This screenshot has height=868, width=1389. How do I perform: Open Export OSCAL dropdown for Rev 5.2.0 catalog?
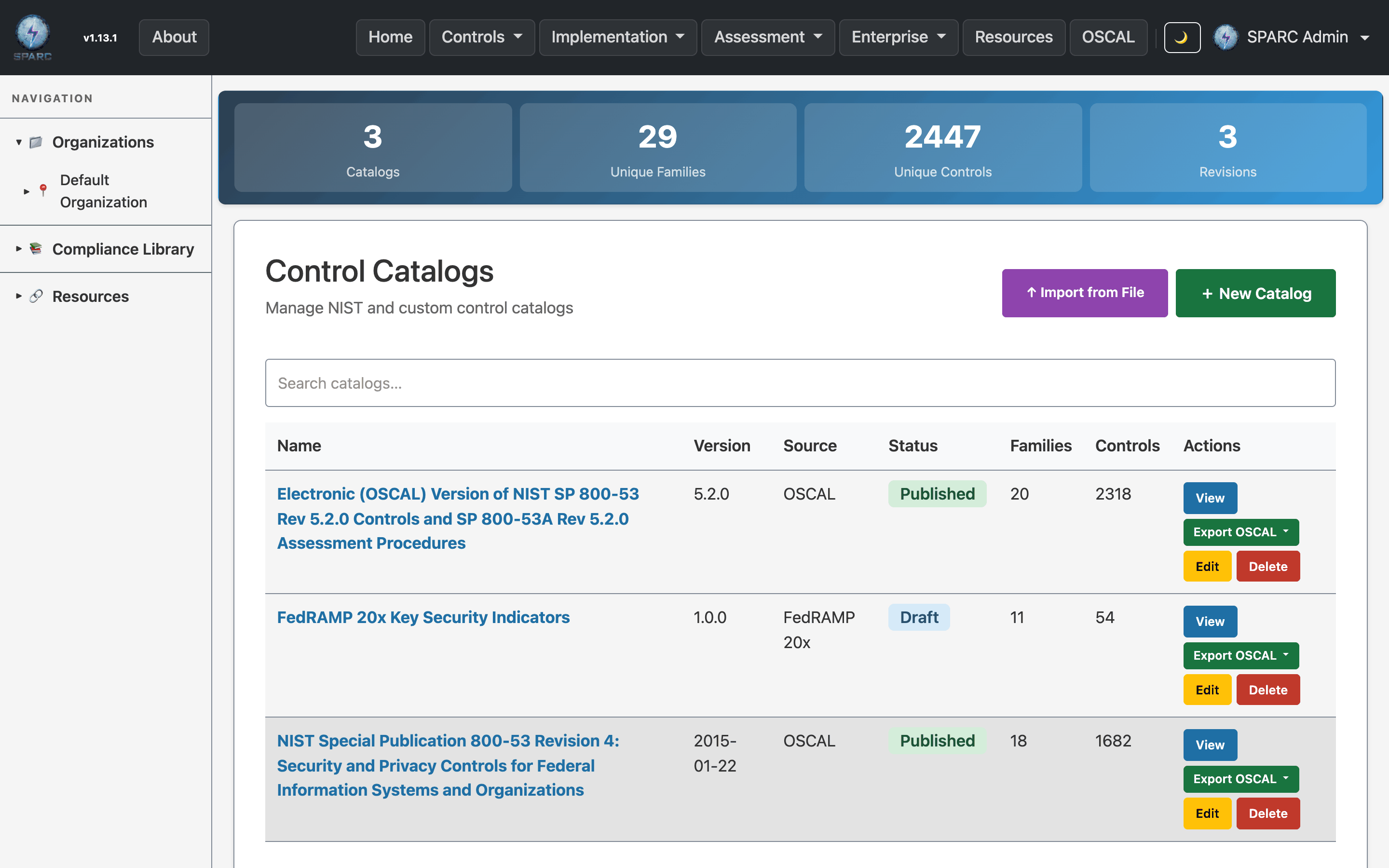(1241, 532)
